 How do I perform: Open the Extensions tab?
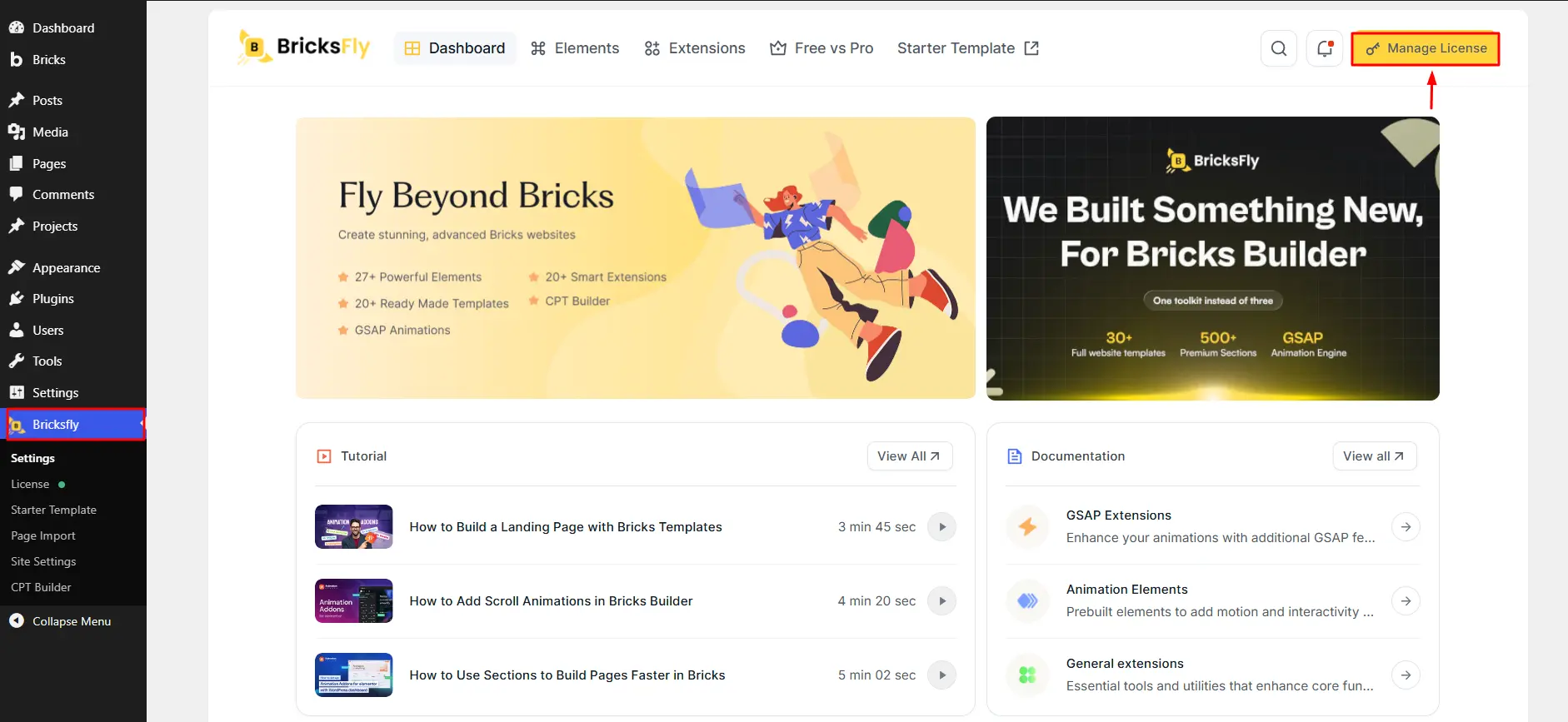(695, 48)
